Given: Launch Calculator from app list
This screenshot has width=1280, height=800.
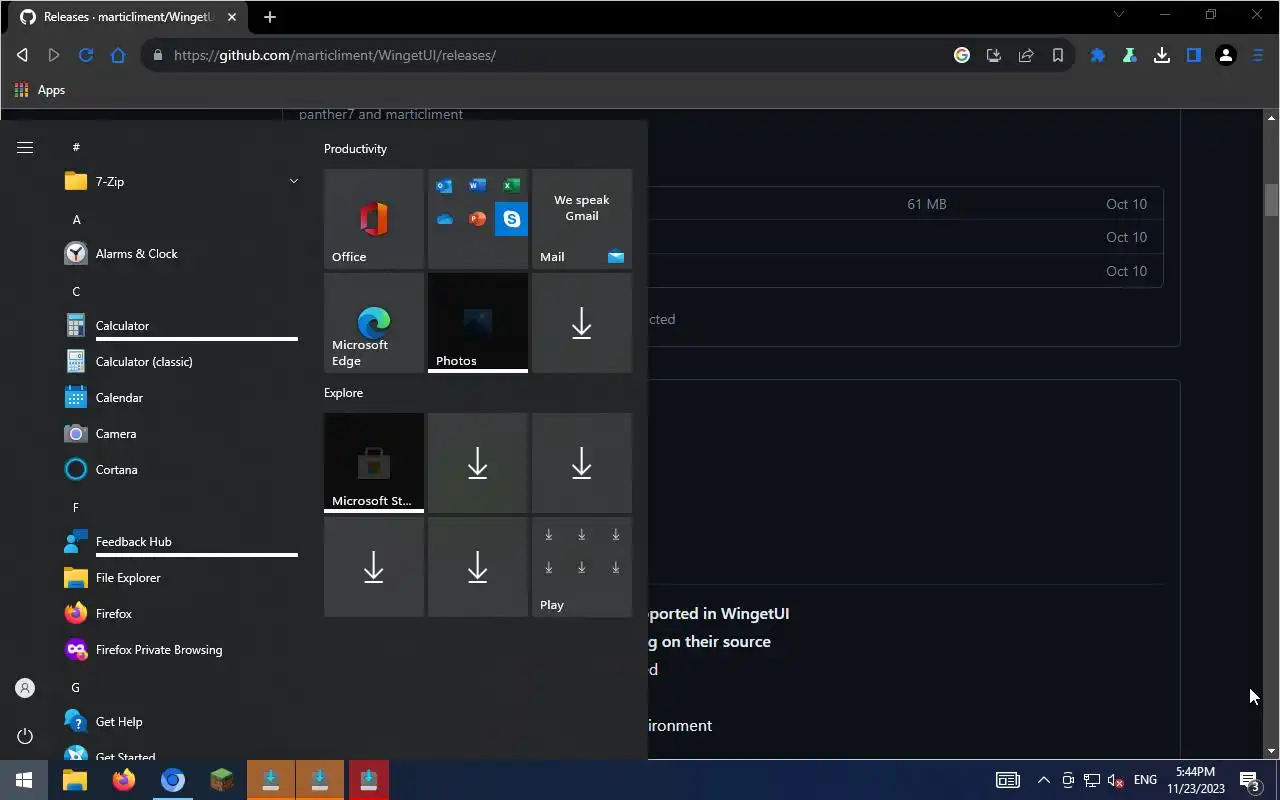Looking at the screenshot, I should click(181, 326).
